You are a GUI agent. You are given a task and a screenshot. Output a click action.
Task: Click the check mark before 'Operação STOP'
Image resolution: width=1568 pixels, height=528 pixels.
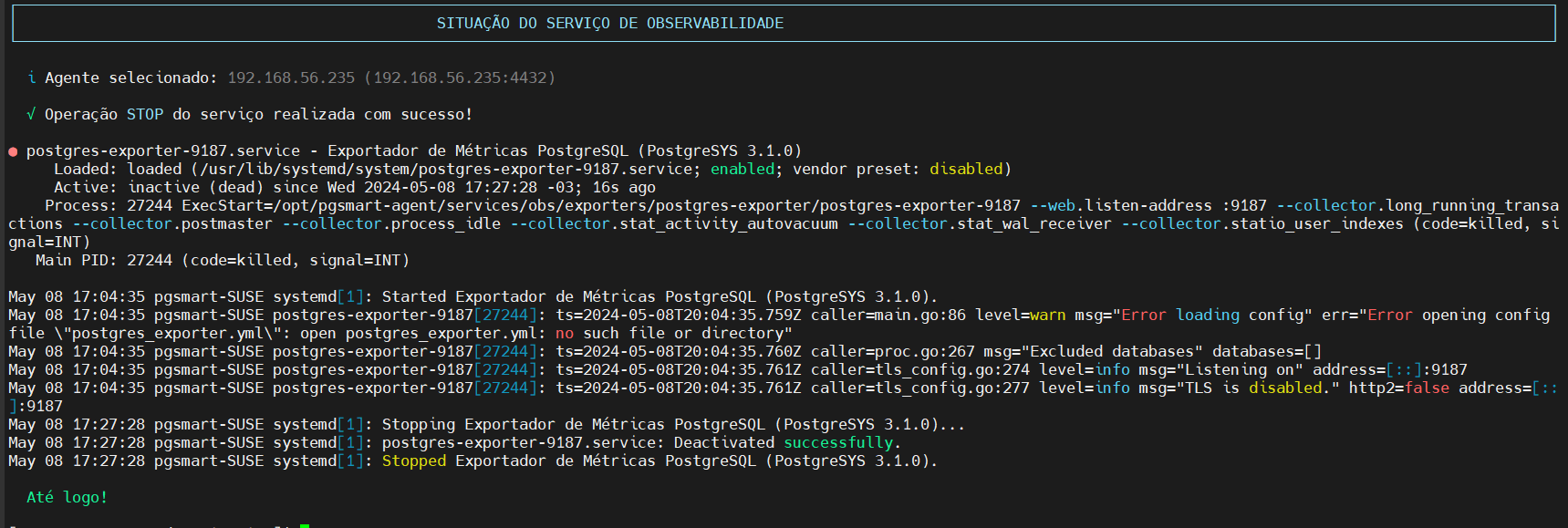pyautogui.click(x=32, y=114)
